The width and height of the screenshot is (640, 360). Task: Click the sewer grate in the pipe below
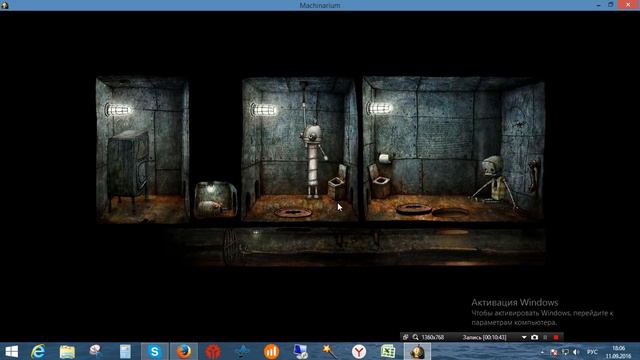[231, 247]
